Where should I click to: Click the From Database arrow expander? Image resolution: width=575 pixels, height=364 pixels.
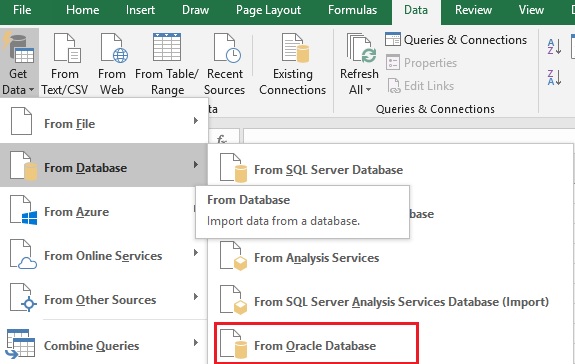pos(196,165)
